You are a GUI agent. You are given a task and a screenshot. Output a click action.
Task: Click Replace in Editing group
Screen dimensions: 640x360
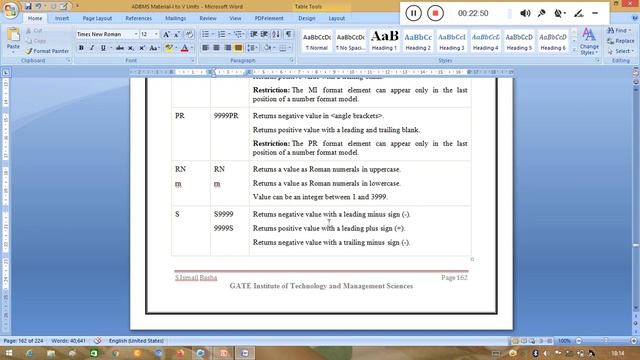(x=620, y=41)
